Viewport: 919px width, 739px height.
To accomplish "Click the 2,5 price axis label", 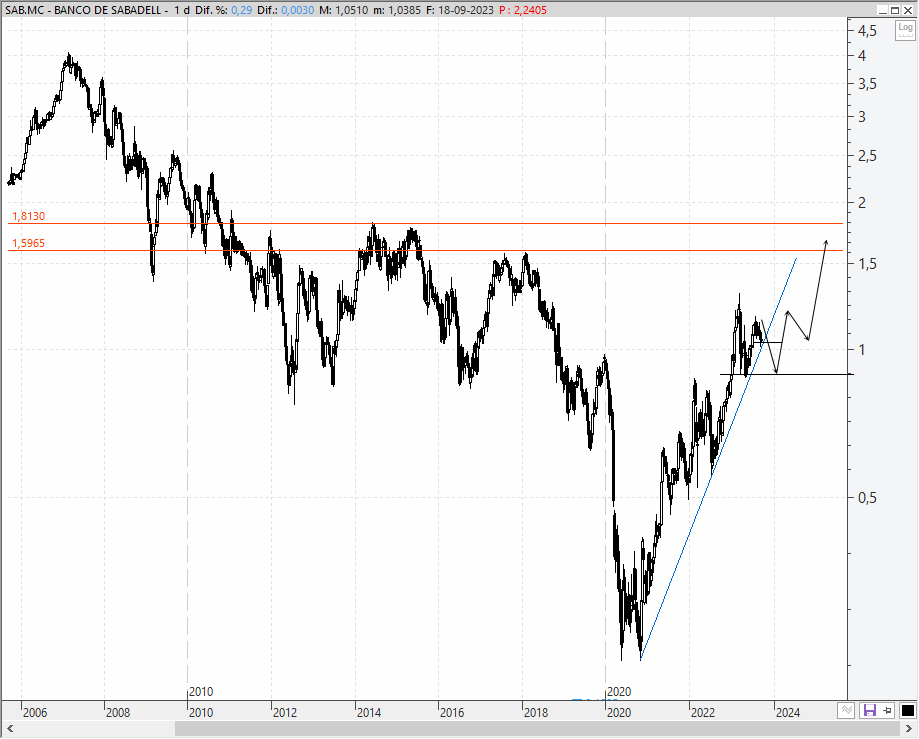I will [x=867, y=156].
